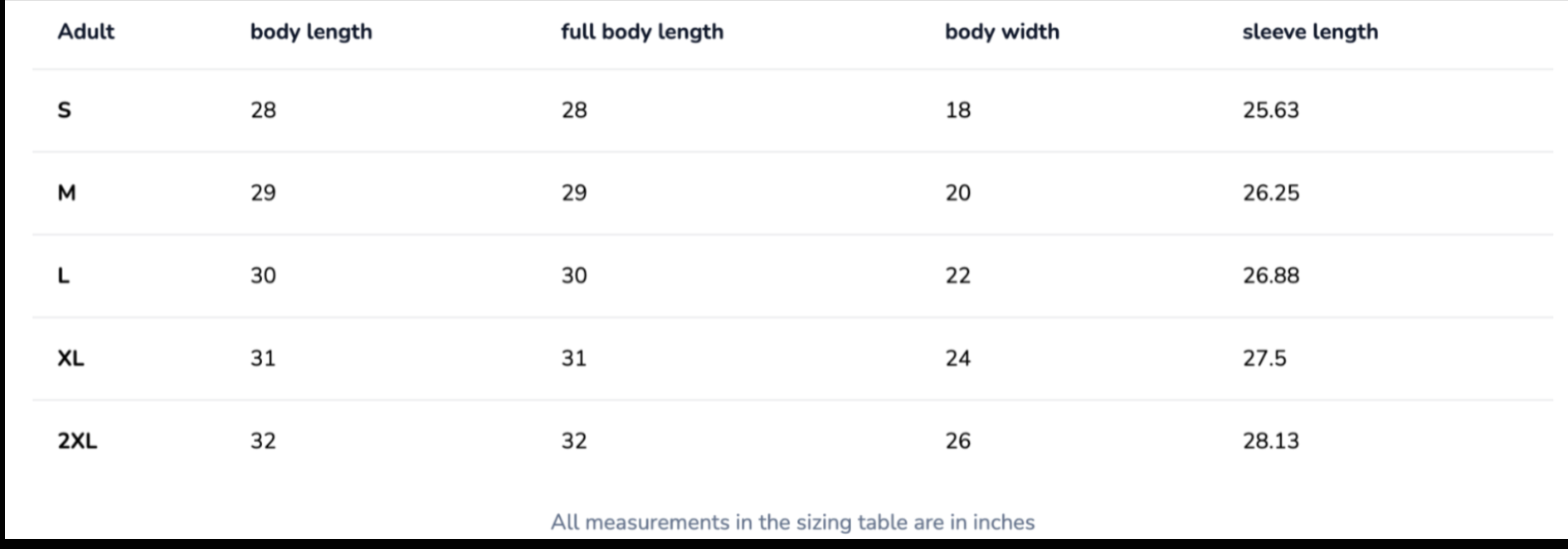Click body width value 22 for size L
This screenshot has height=549, width=1568.
(957, 275)
